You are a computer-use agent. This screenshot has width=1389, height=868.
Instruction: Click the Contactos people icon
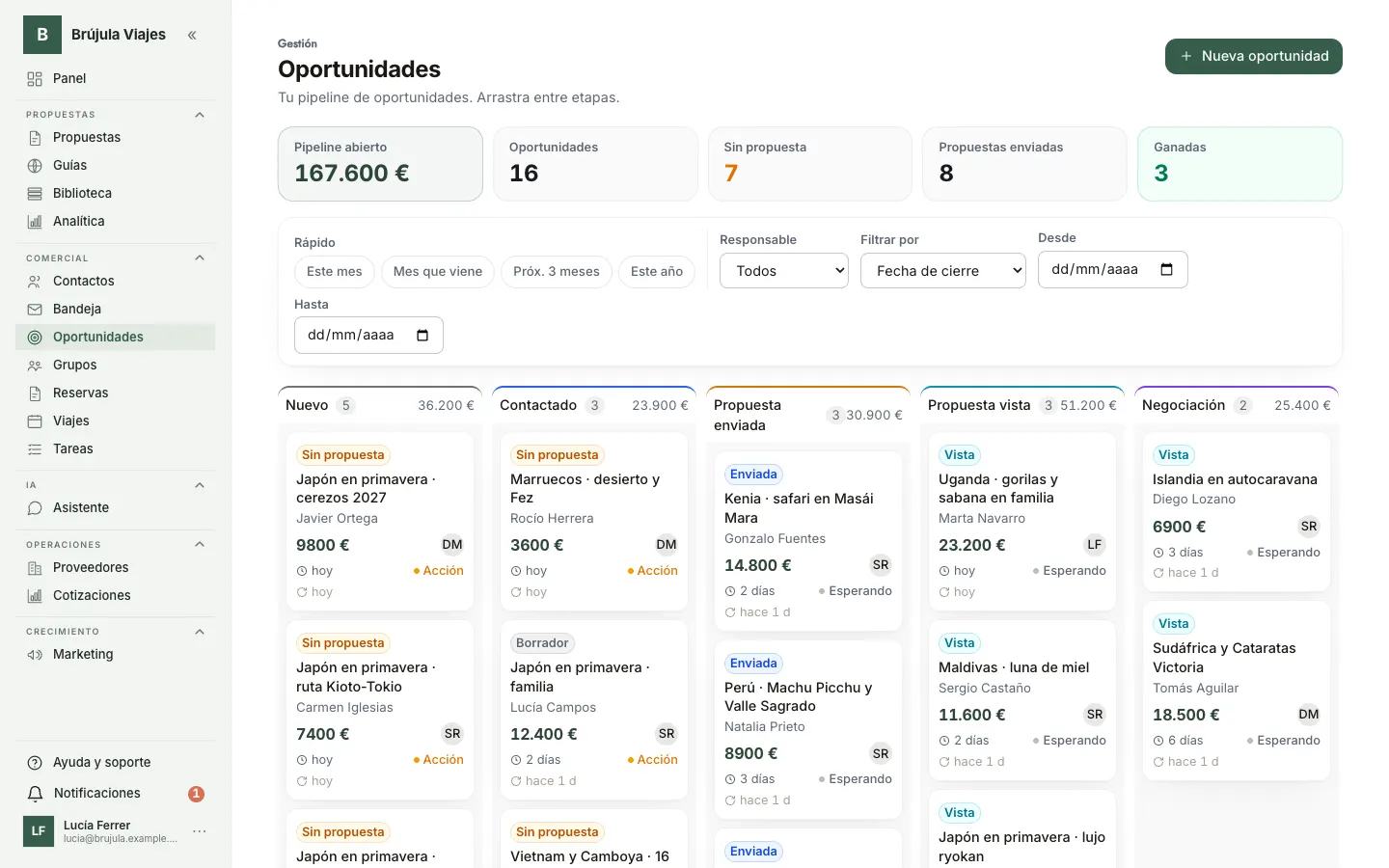(35, 282)
